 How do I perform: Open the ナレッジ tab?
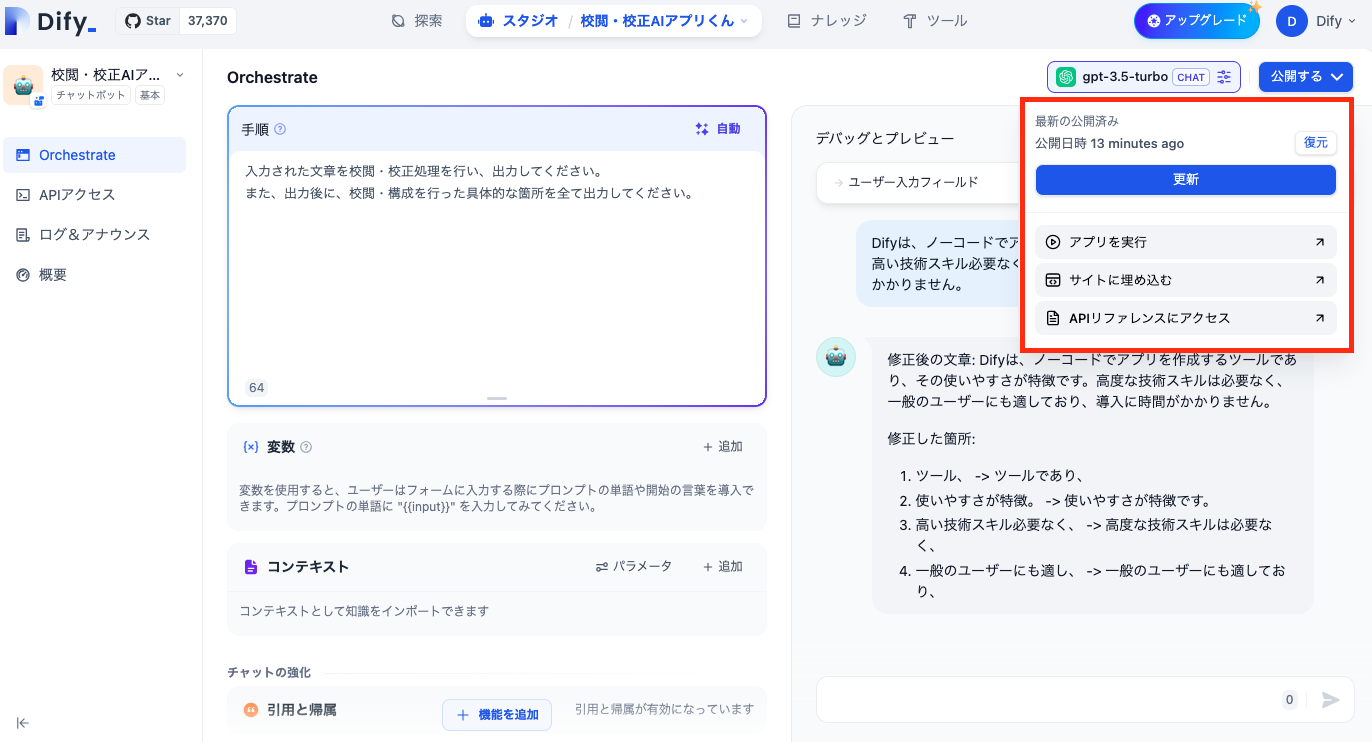coord(826,20)
